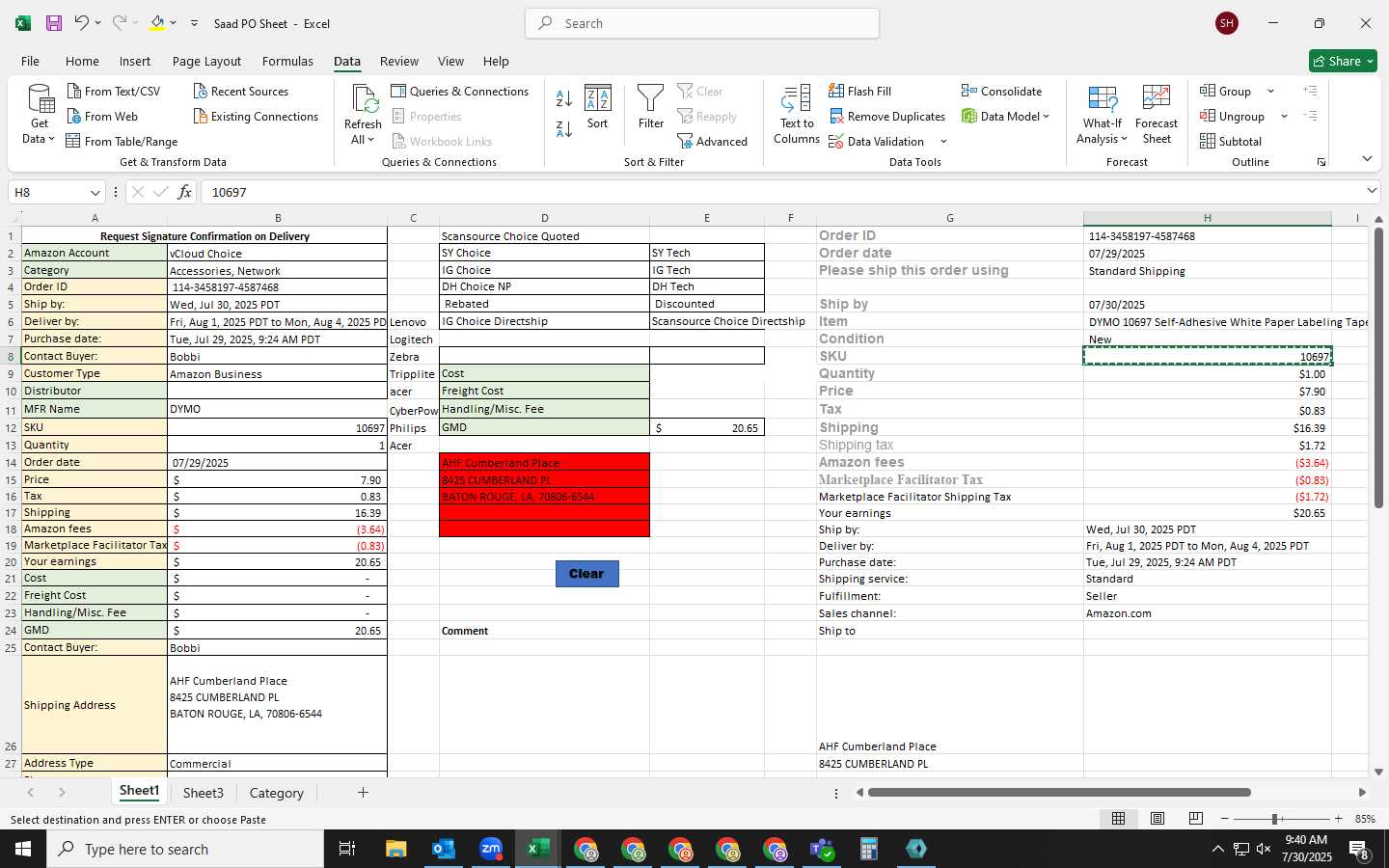Zoom in with the plus button
1389x868 pixels.
point(1338,819)
